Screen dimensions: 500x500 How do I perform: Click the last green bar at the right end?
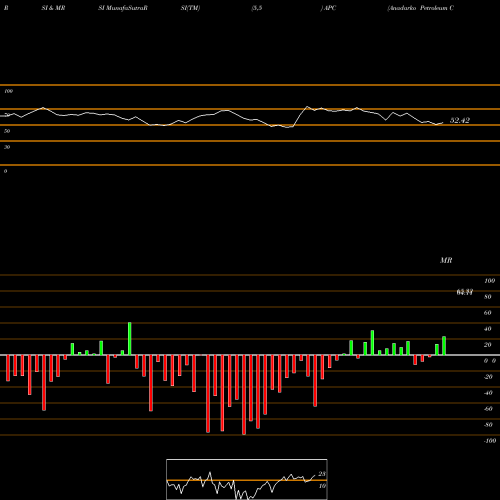444,346
